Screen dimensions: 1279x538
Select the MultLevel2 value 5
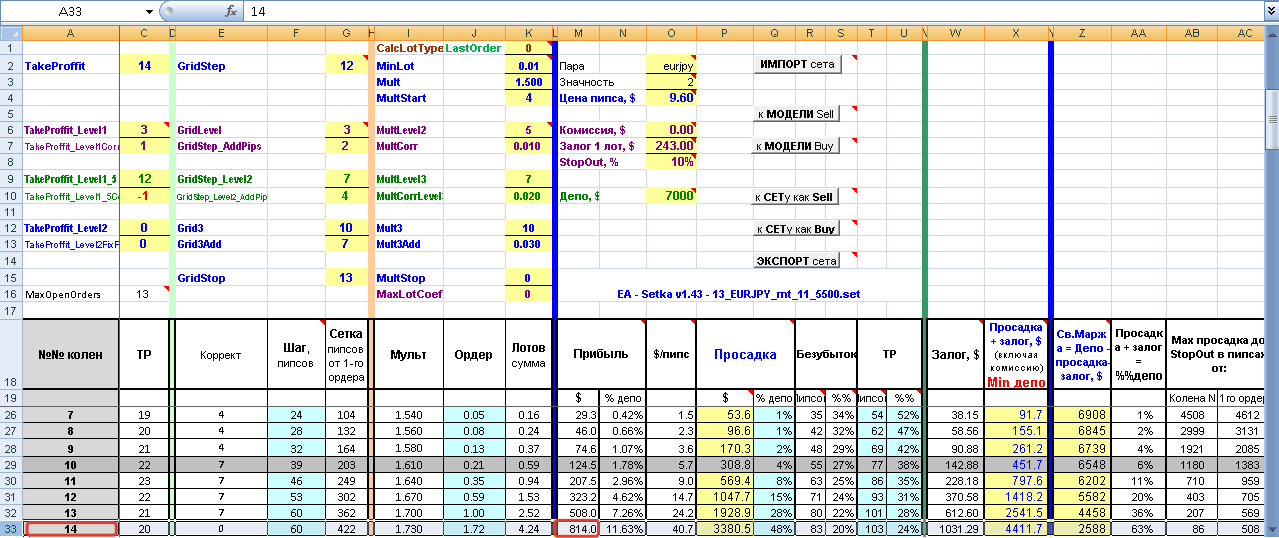click(528, 130)
